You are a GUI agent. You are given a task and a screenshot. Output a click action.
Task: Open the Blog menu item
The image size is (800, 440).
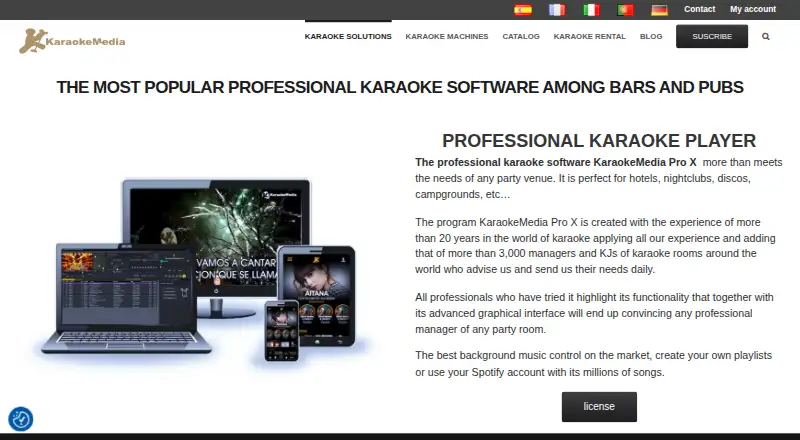651,36
